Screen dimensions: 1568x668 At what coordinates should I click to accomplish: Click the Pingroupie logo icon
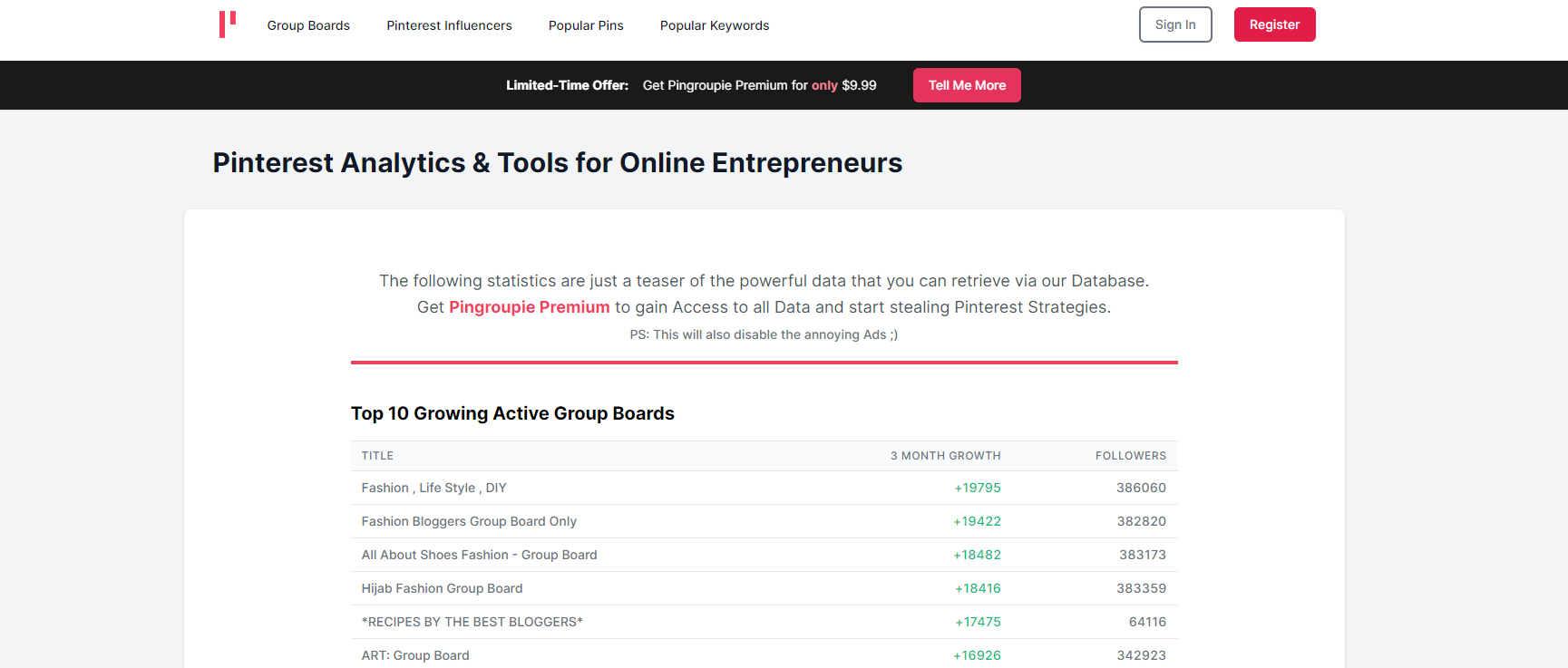tap(228, 24)
